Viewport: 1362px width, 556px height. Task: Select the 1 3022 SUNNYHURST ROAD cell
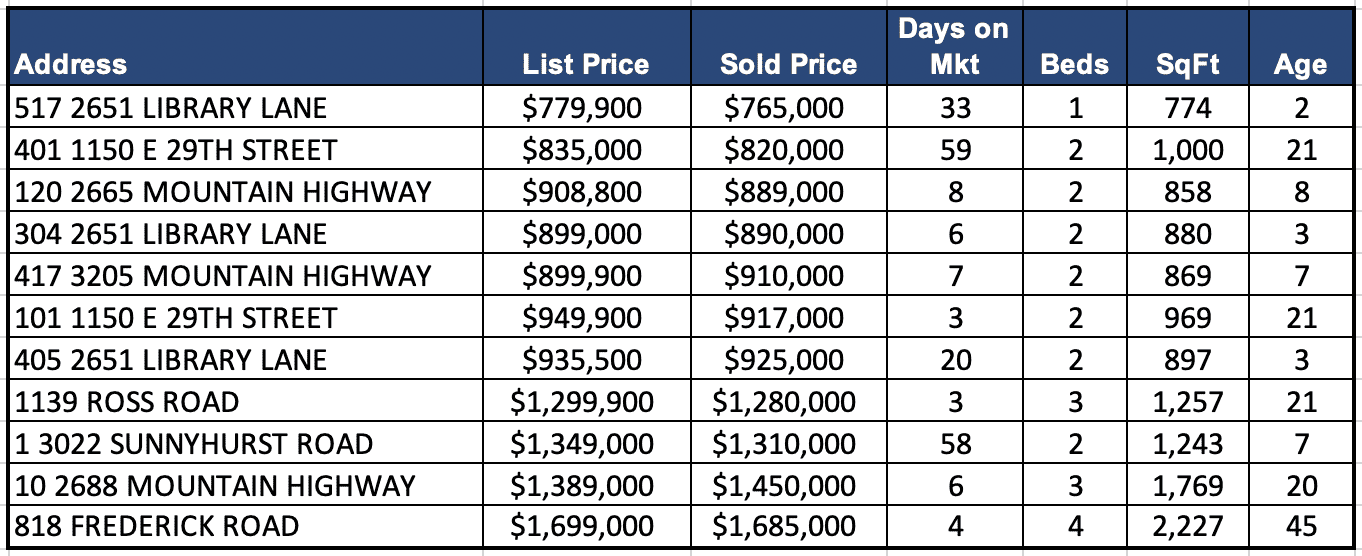pos(194,443)
